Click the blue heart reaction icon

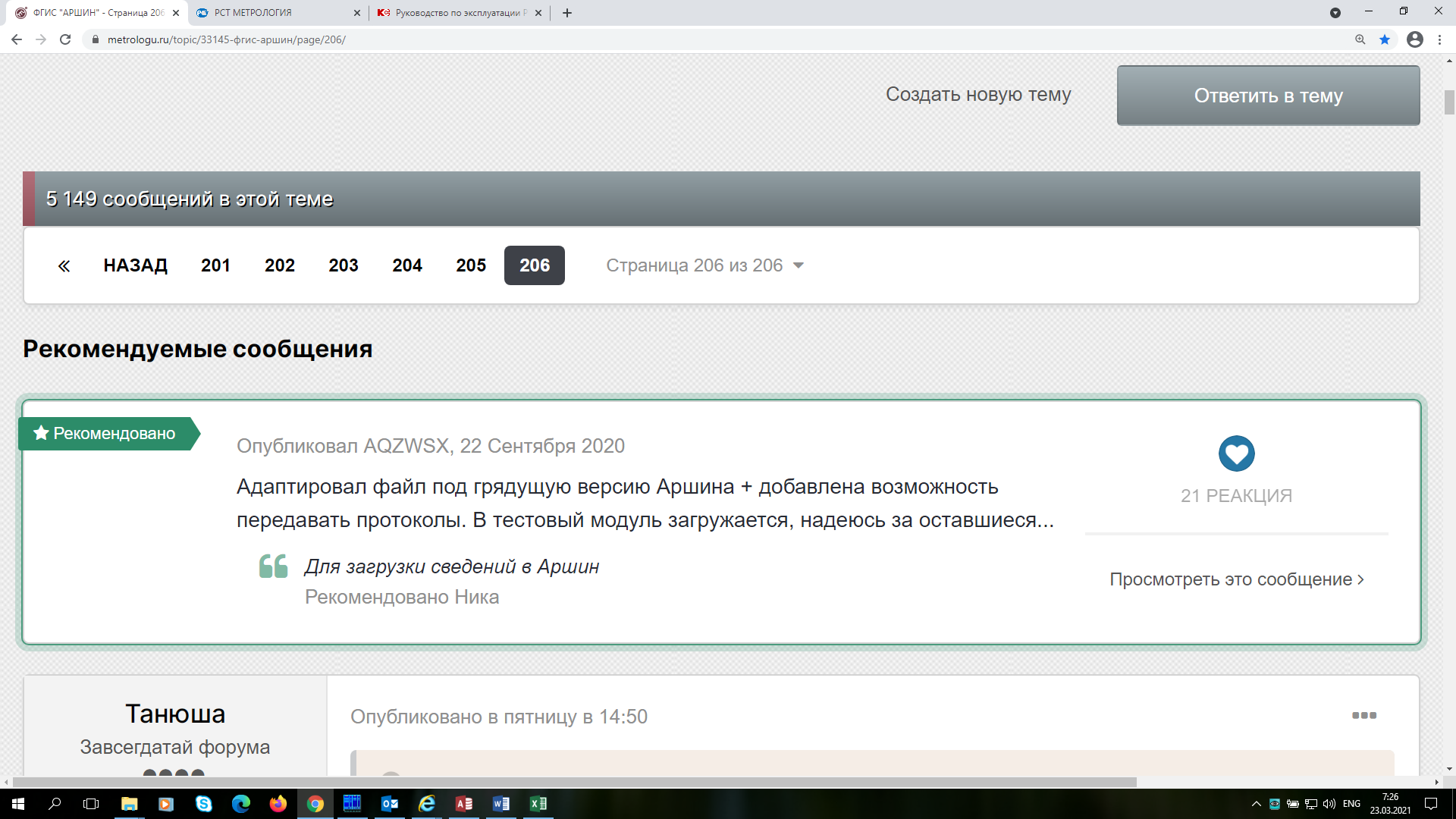[1236, 453]
